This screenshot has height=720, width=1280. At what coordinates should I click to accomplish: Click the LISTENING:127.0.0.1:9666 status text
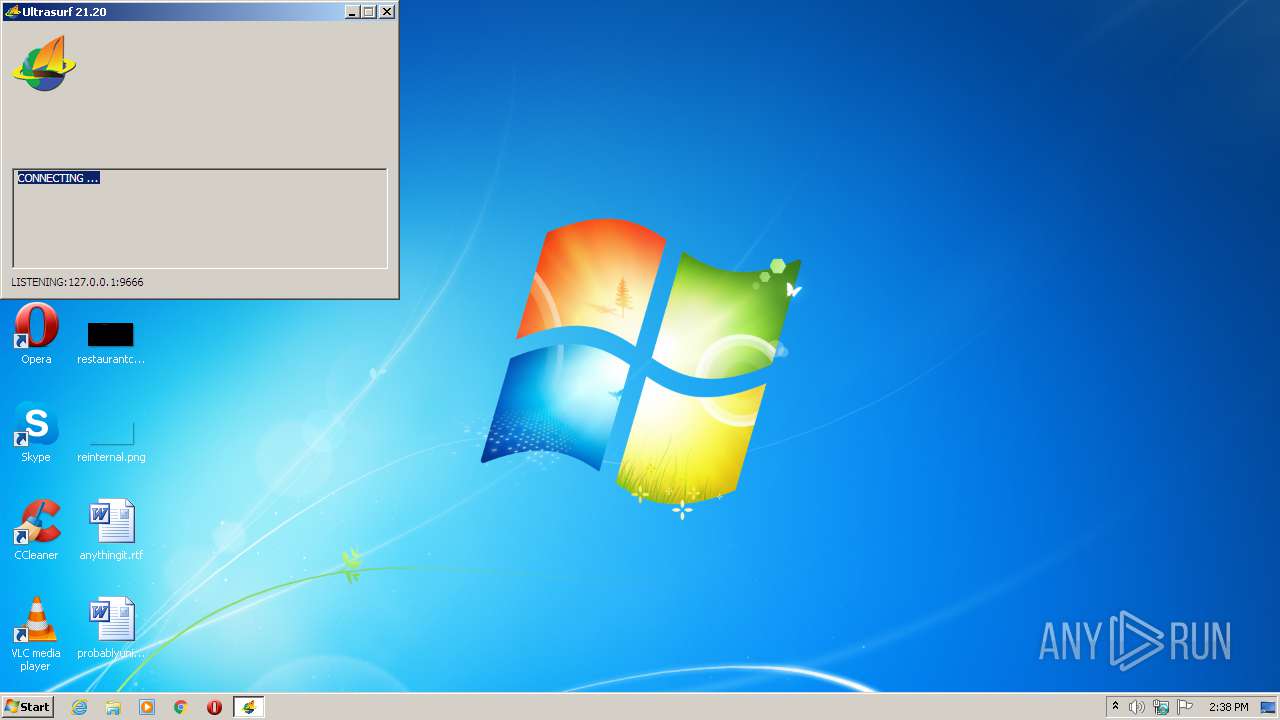(x=77, y=282)
